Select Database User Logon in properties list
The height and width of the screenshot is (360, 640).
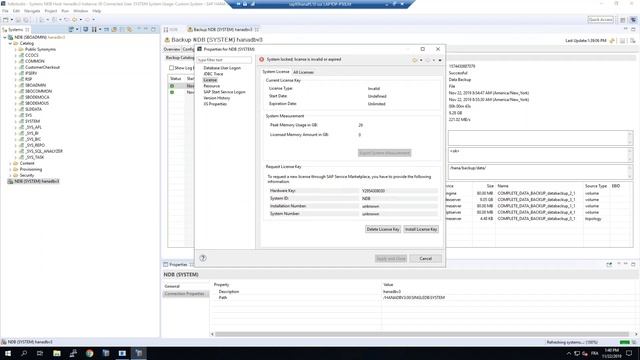(222, 68)
